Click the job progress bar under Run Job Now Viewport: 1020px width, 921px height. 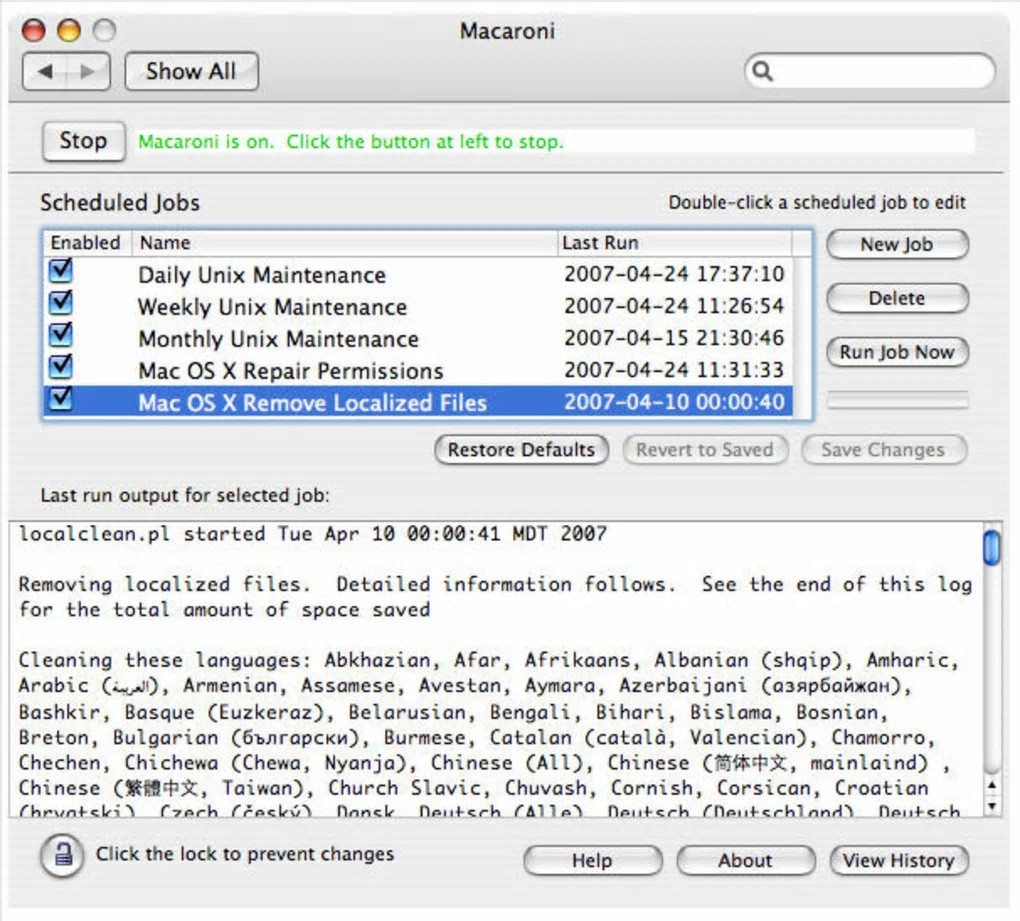897,400
